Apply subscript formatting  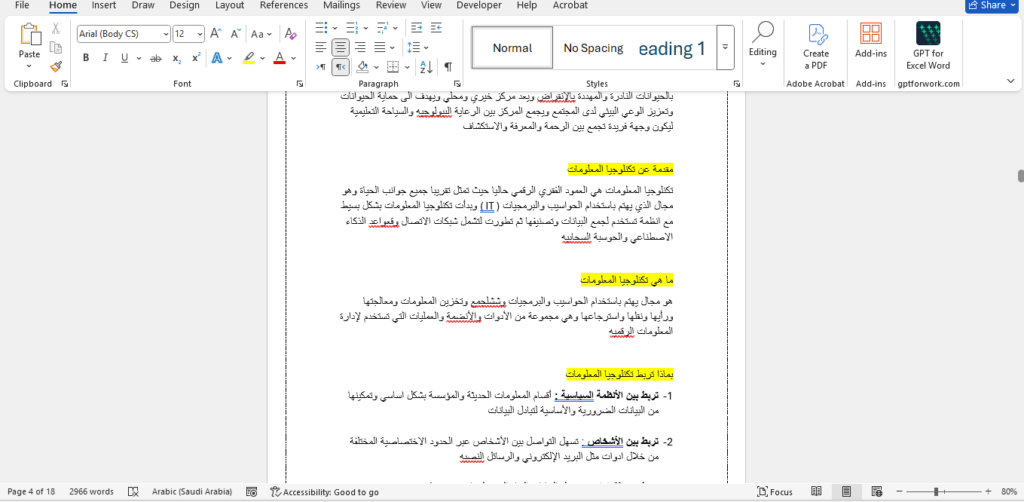[176, 58]
